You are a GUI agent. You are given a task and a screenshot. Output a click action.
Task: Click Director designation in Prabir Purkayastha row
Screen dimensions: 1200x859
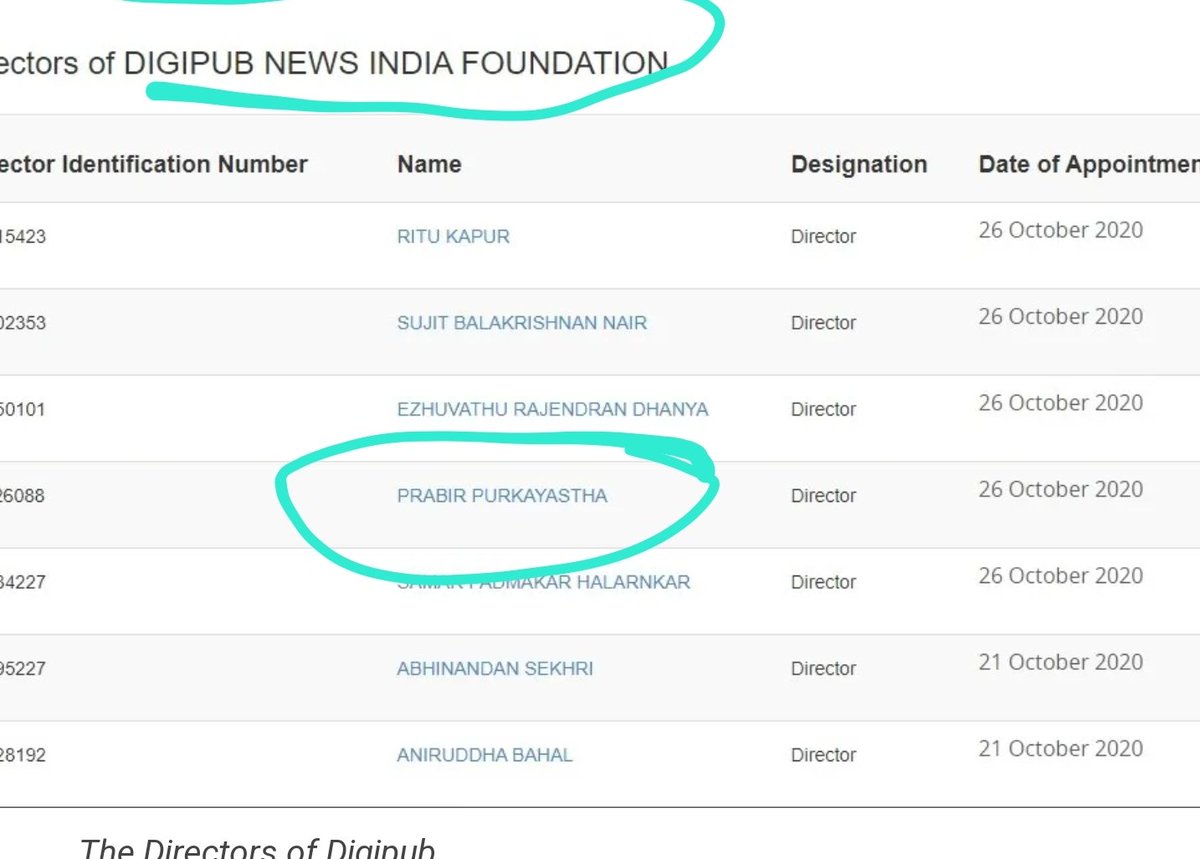(824, 495)
